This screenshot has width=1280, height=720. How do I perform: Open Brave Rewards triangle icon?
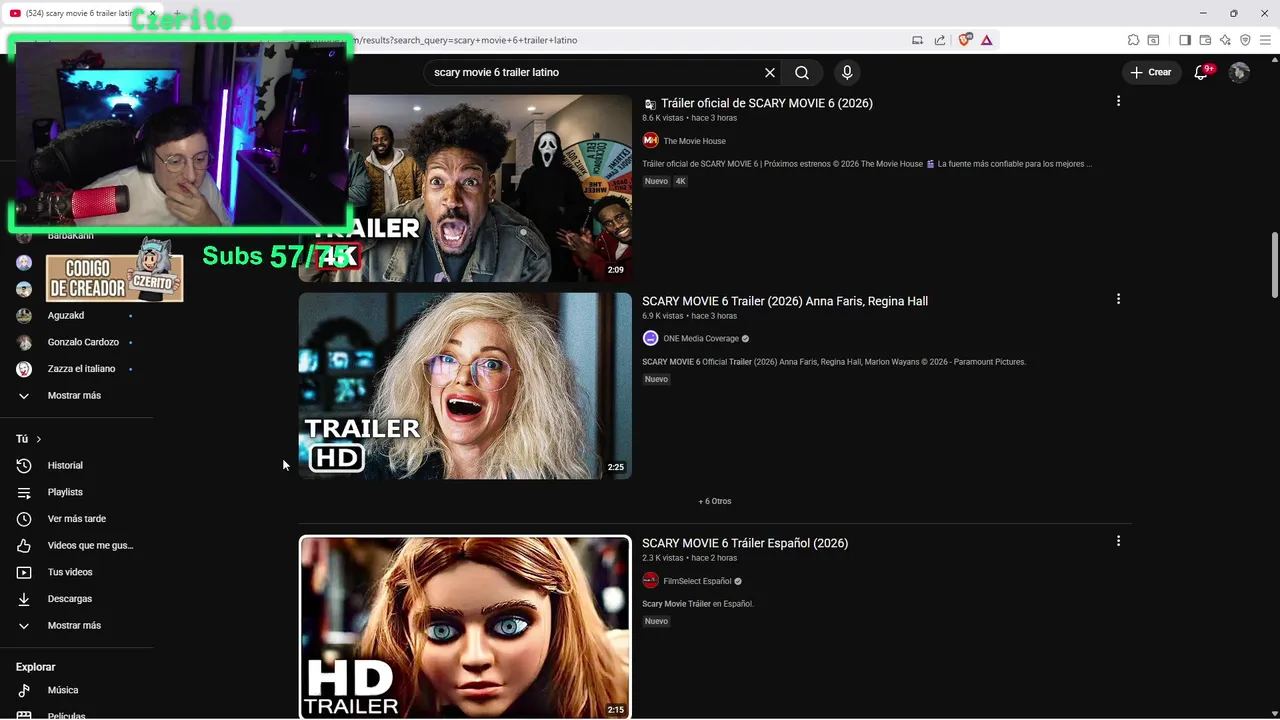coord(986,40)
